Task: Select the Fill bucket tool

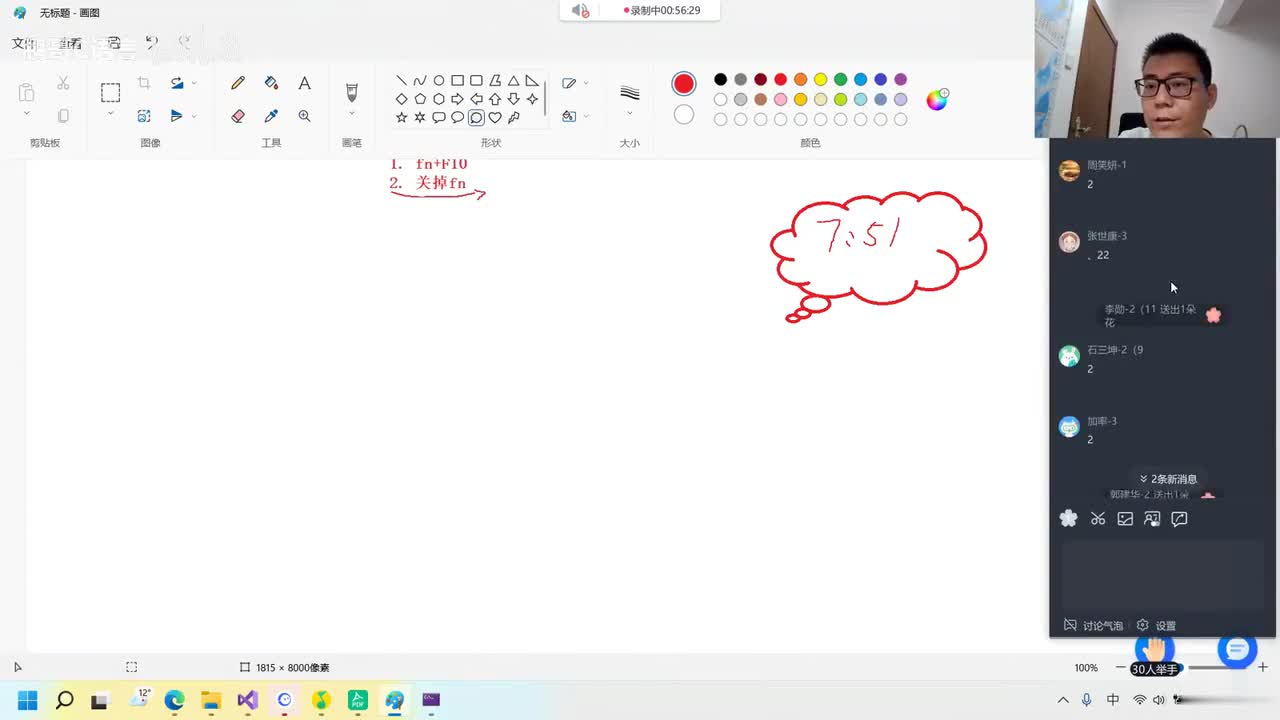Action: (x=271, y=83)
